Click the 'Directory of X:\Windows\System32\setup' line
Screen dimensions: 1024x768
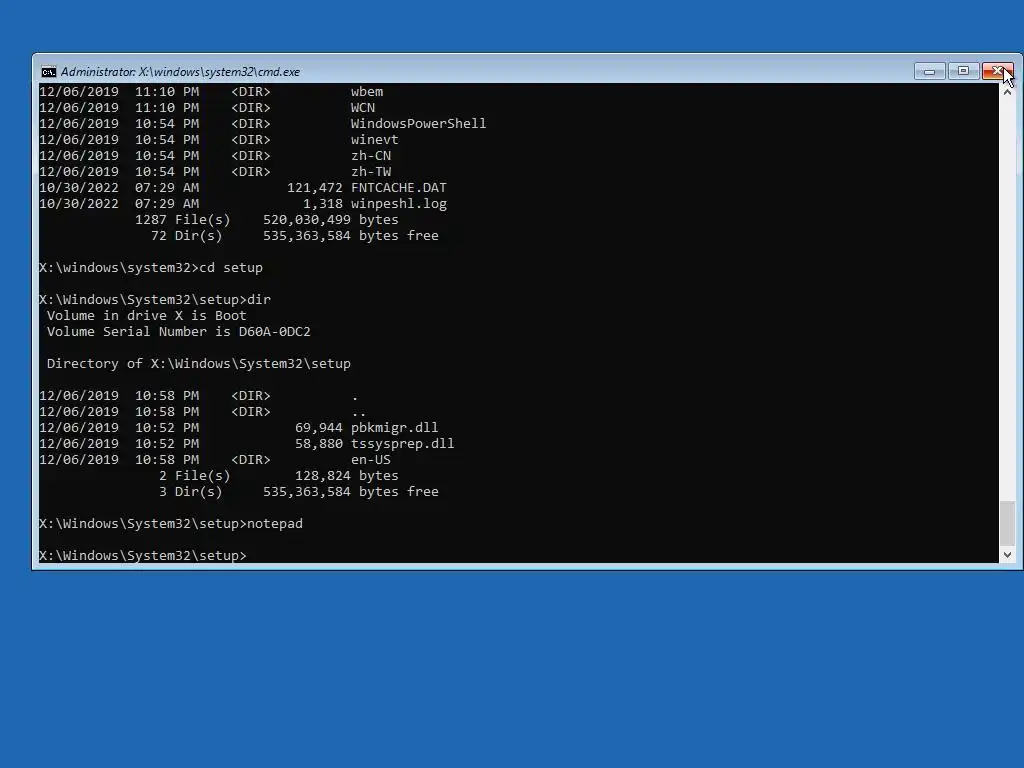click(x=199, y=364)
